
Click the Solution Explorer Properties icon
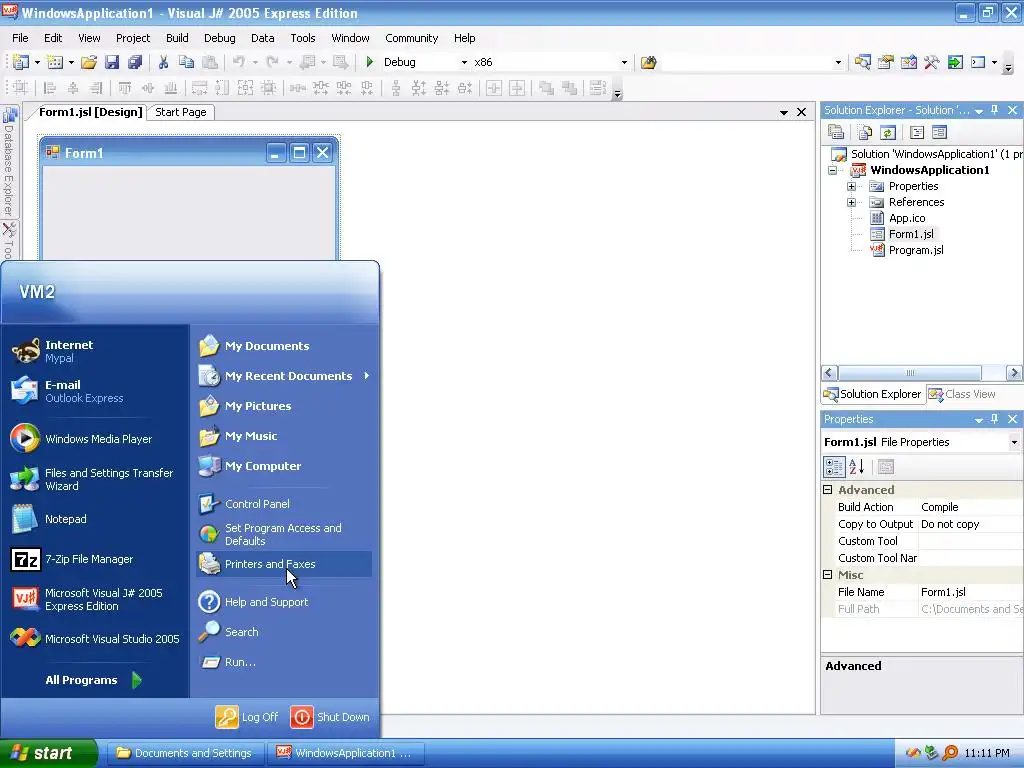tap(836, 133)
